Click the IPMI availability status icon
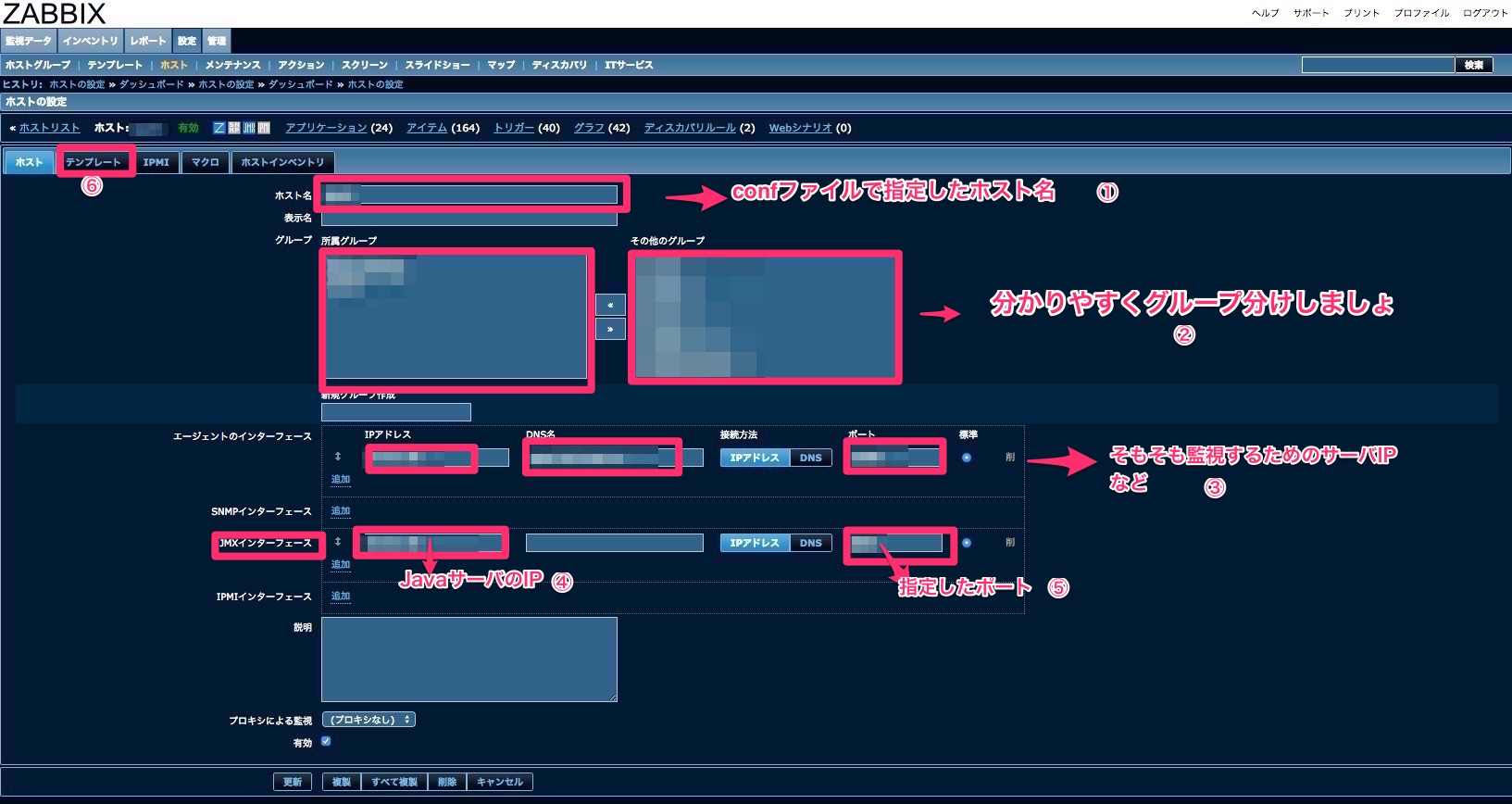The height and width of the screenshot is (804, 1512). point(264,128)
